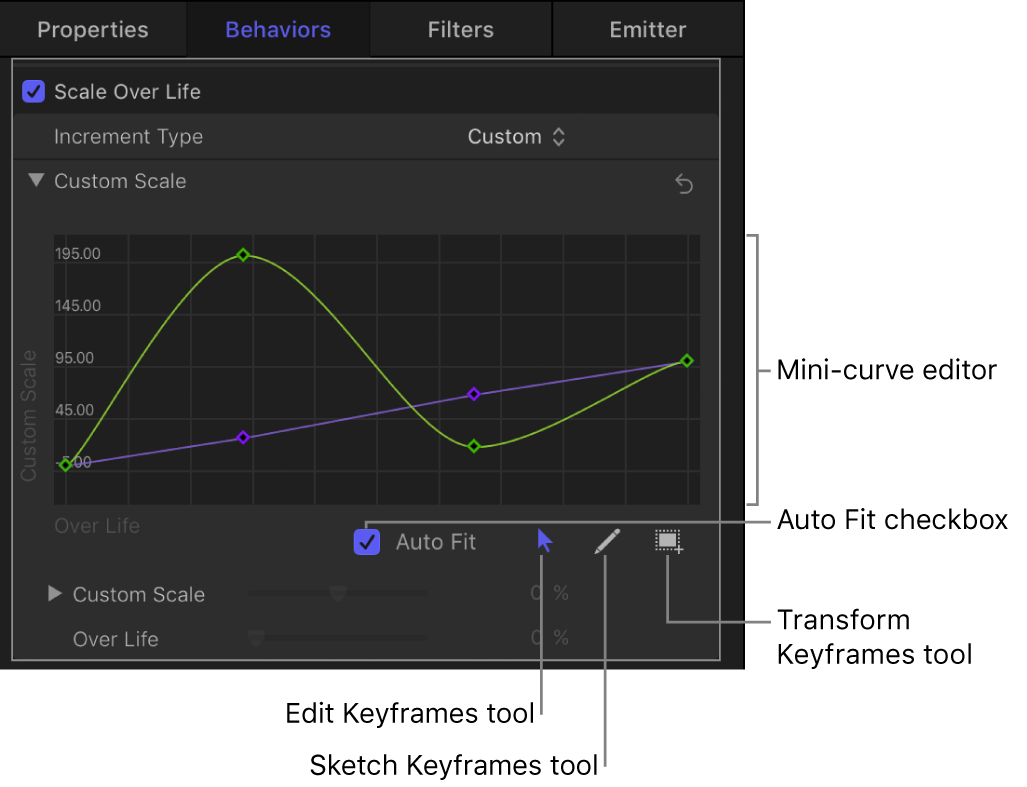This screenshot has width=1027, height=787.
Task: Reset Custom Scale using the reset arrow
Action: point(684,184)
